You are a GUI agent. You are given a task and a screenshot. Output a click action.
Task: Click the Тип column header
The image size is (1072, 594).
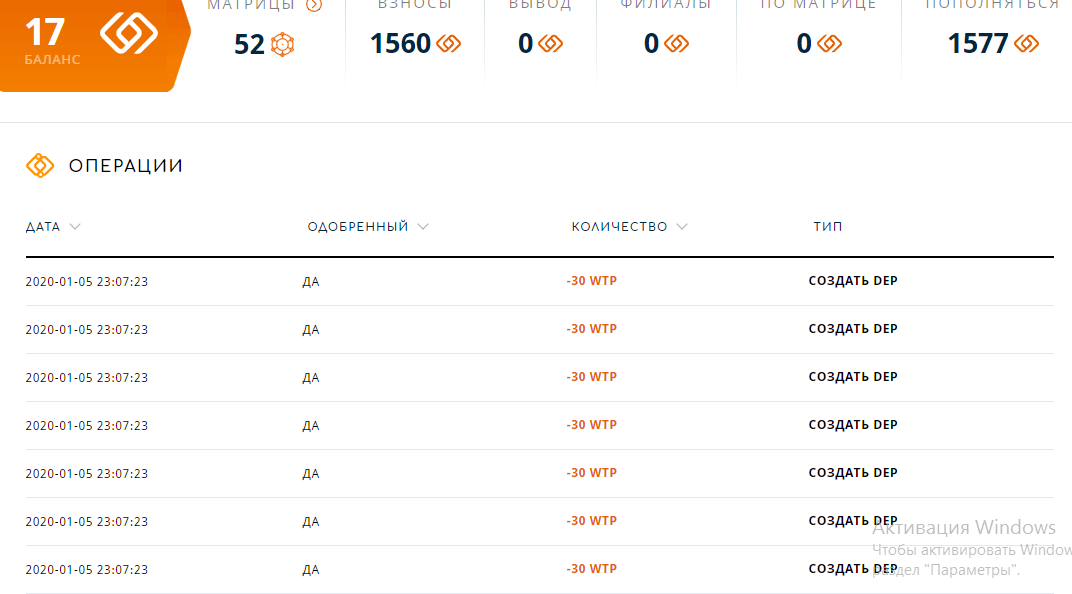tap(828, 226)
